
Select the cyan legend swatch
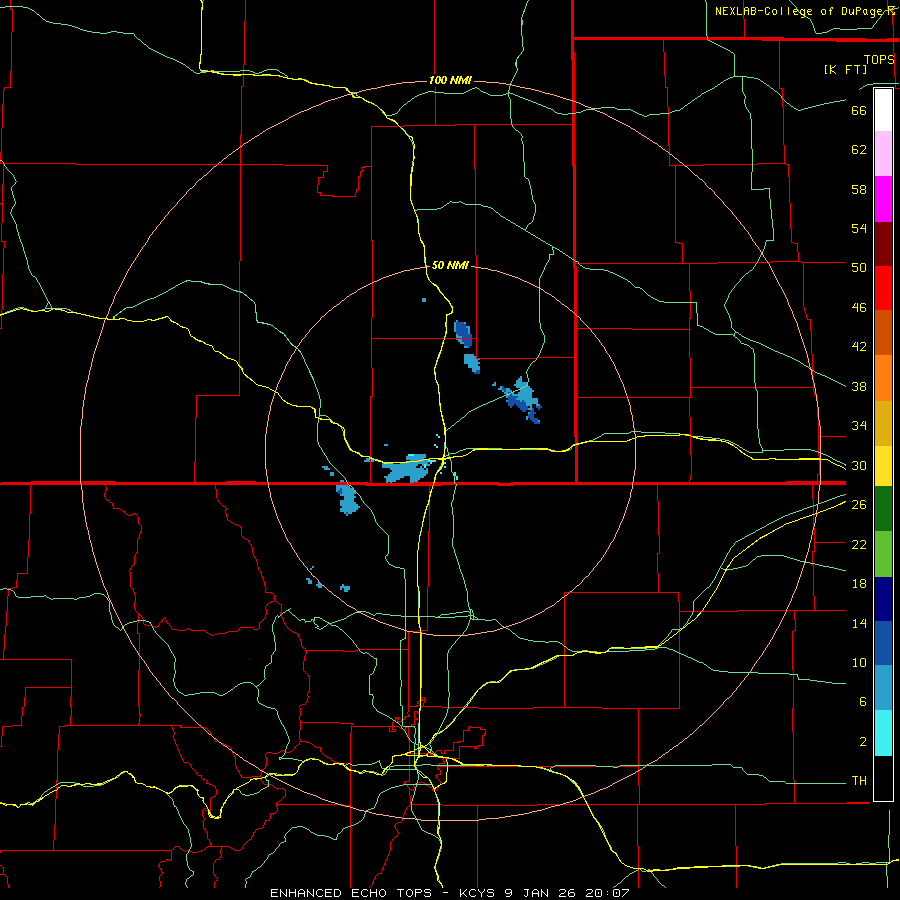(883, 732)
